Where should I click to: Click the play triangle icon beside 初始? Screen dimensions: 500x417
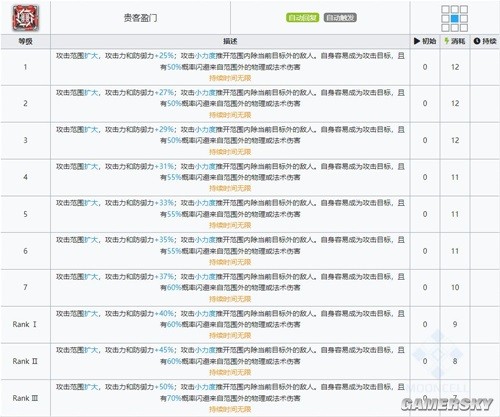coord(417,41)
